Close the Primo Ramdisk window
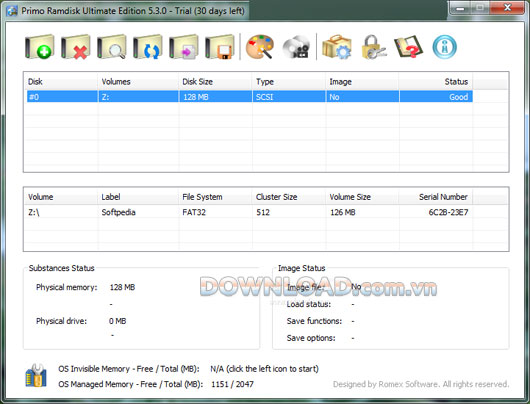This screenshot has width=530, height=404. [x=508, y=7]
